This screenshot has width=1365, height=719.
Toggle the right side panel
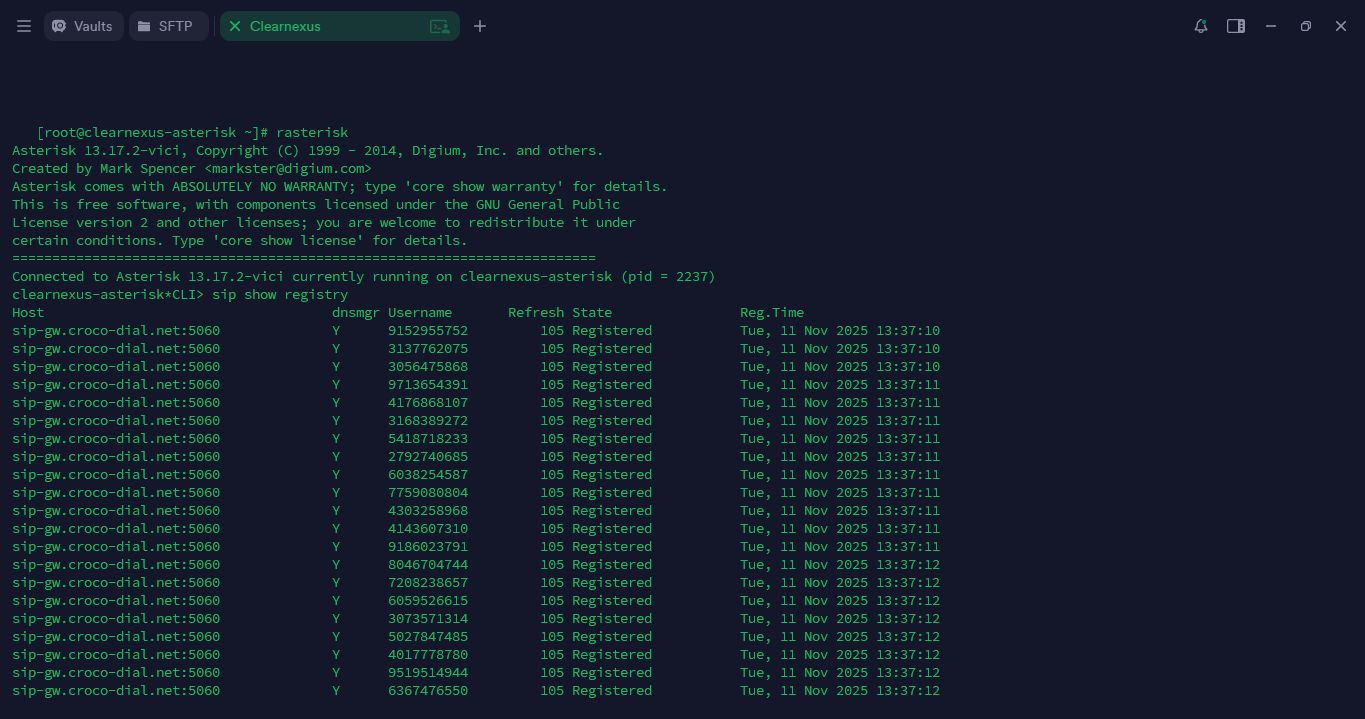1236,26
